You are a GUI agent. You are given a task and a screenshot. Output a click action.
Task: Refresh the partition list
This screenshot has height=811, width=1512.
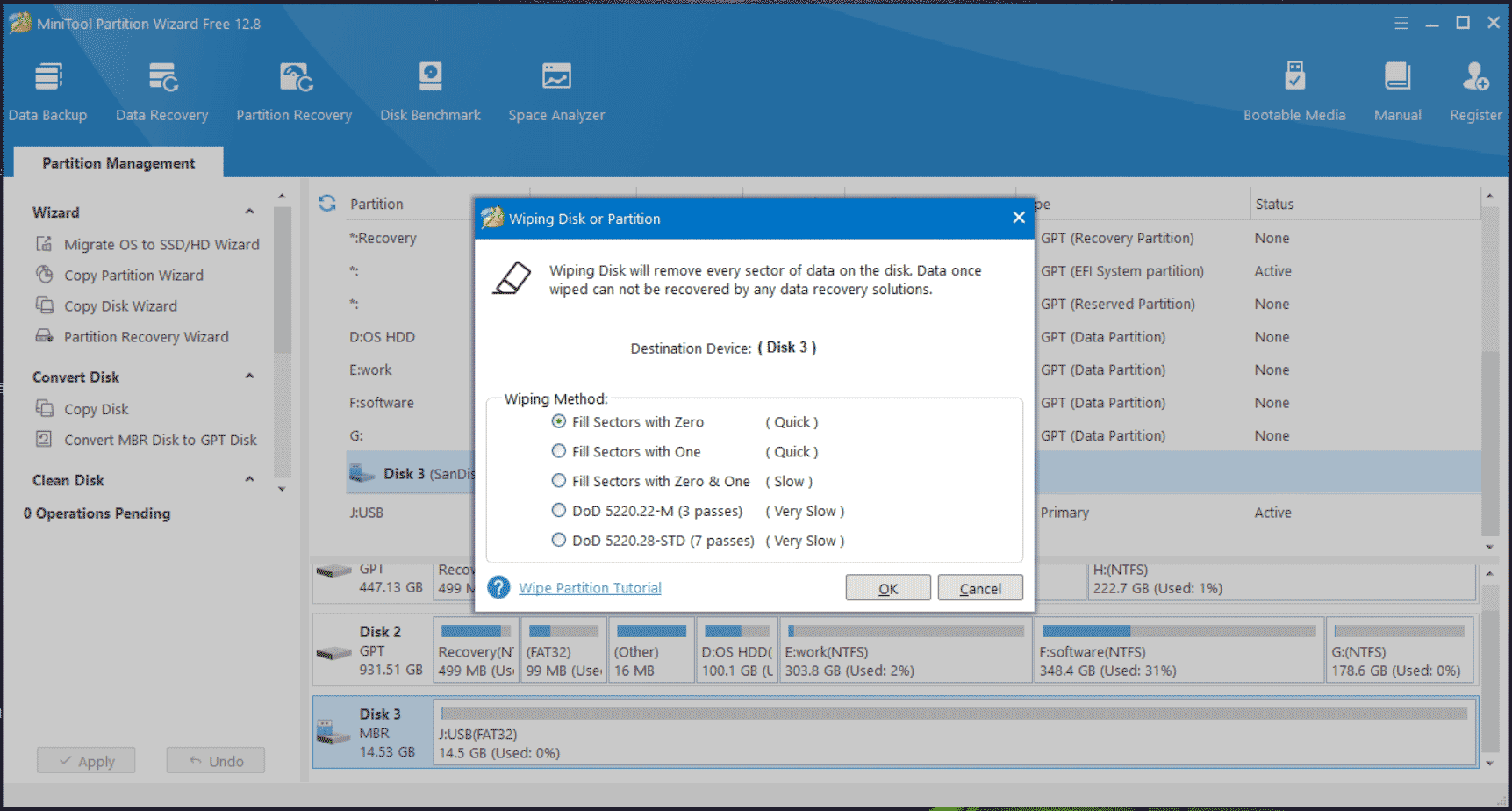(327, 204)
